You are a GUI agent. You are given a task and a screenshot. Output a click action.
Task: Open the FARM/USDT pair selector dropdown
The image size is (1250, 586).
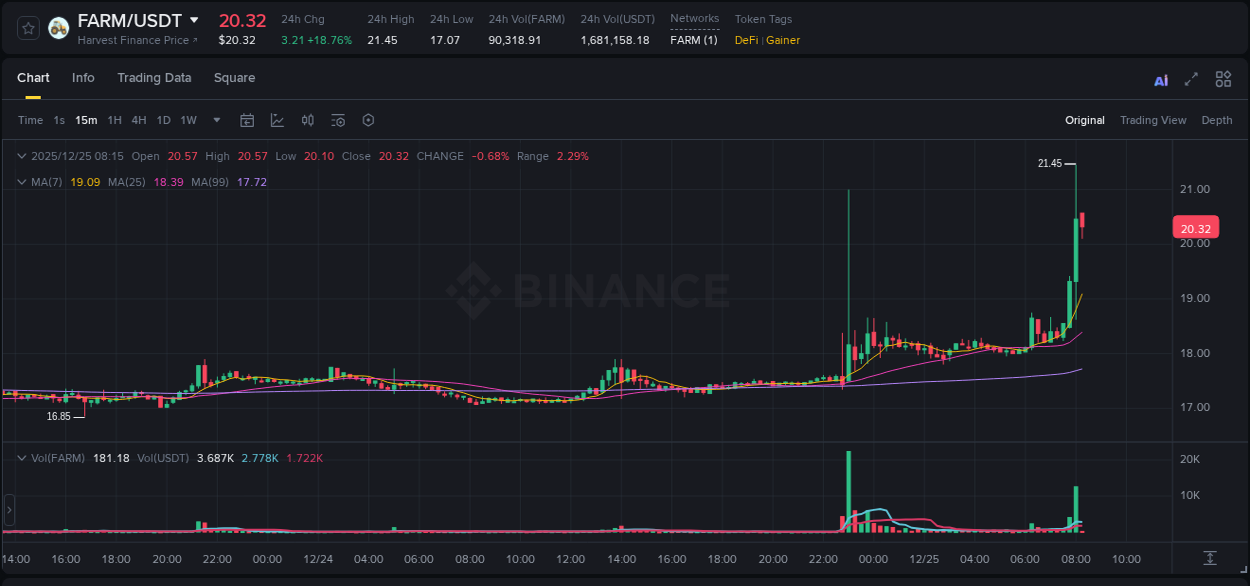pyautogui.click(x=195, y=20)
